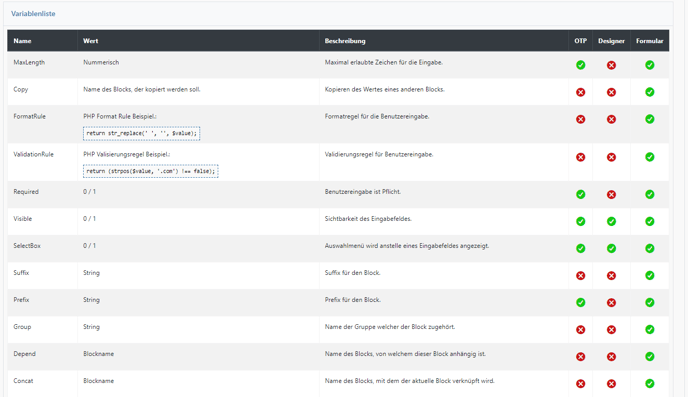The image size is (688, 397).
Task: Click the green Formular check for Depend
Action: pyautogui.click(x=650, y=357)
